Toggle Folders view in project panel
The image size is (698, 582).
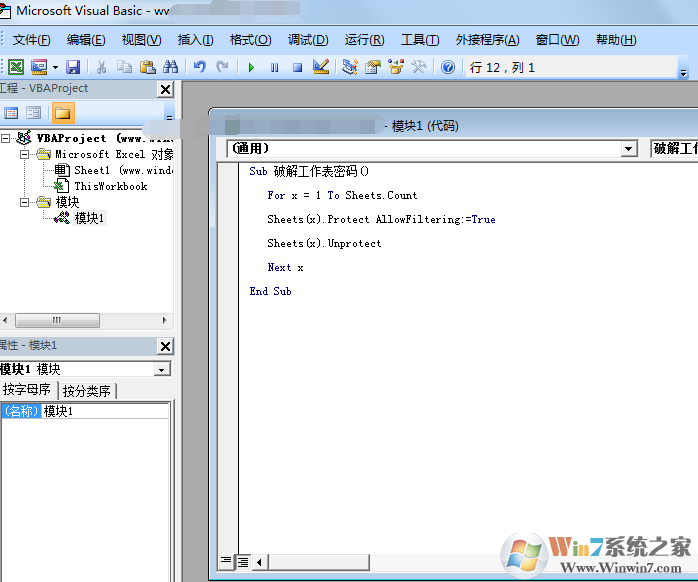[62, 113]
